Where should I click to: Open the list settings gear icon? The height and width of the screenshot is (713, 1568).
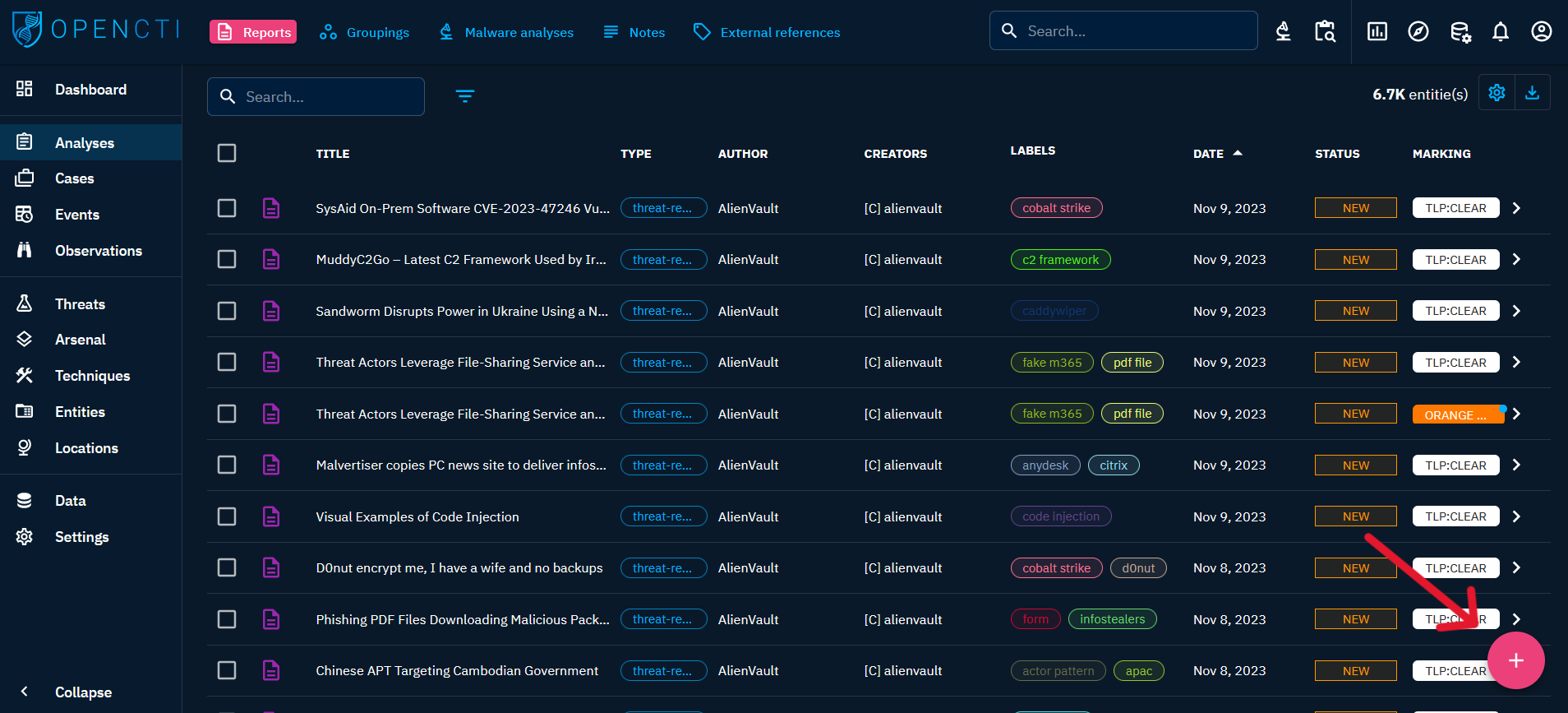point(1497,92)
